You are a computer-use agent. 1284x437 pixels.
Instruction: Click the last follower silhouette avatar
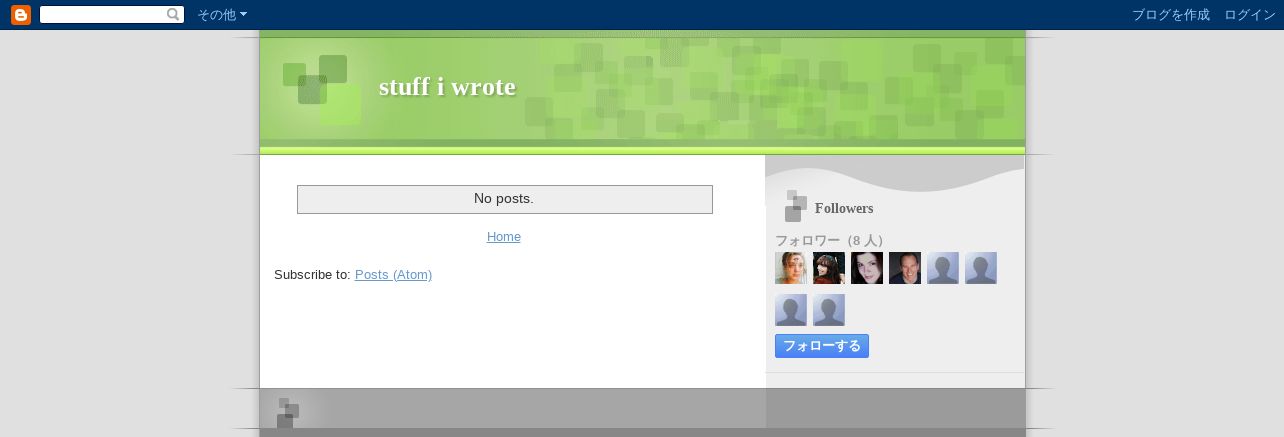point(829,310)
